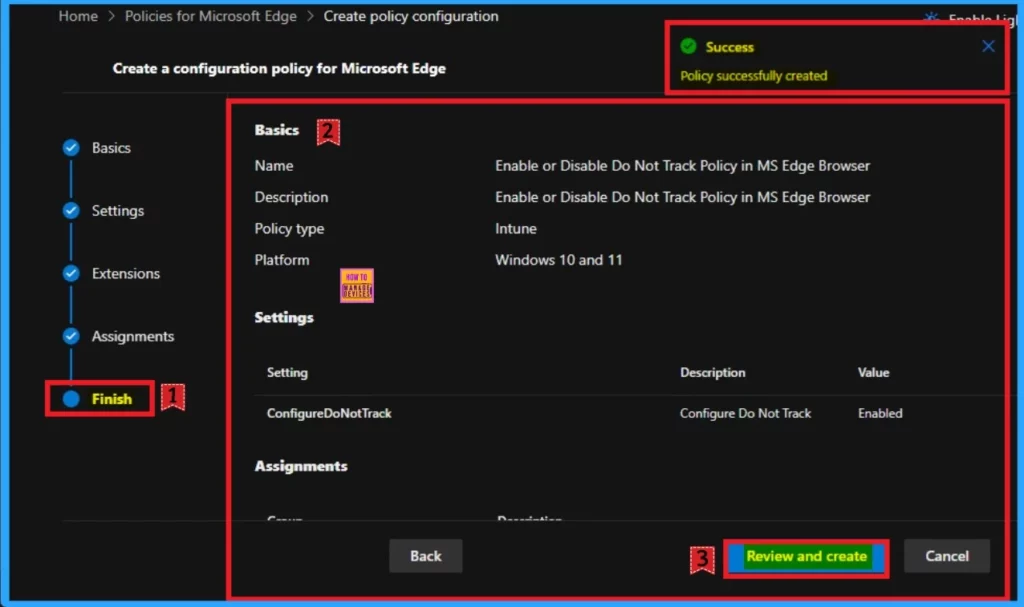1024x607 pixels.
Task: Select Create policy configuration breadcrumb
Action: (x=411, y=16)
